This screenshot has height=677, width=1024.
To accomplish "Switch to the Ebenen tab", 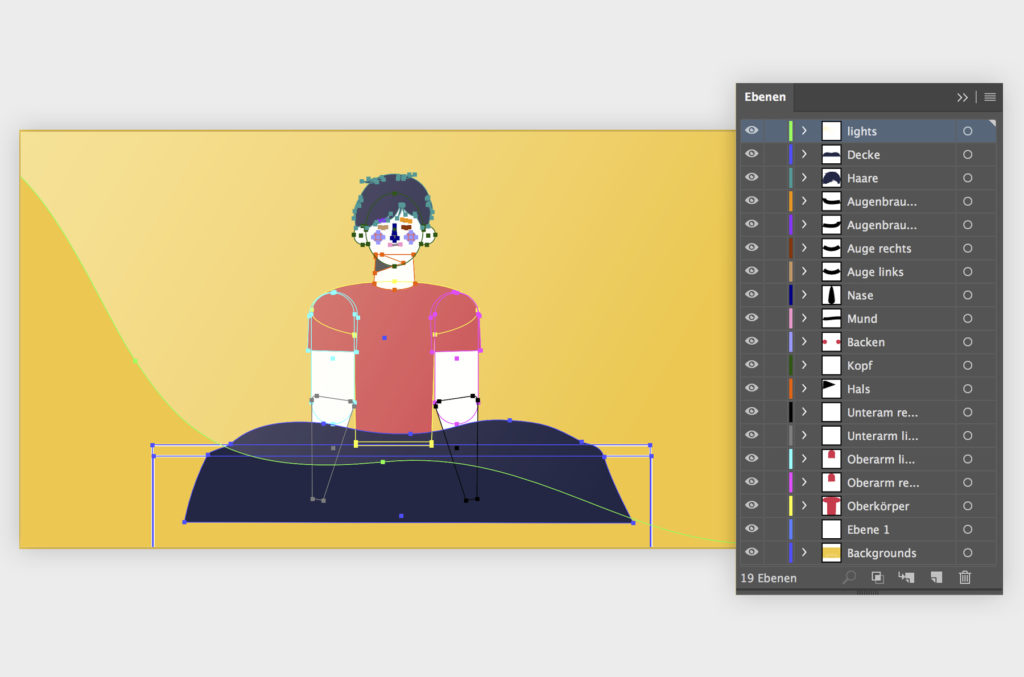I will pyautogui.click(x=765, y=97).
